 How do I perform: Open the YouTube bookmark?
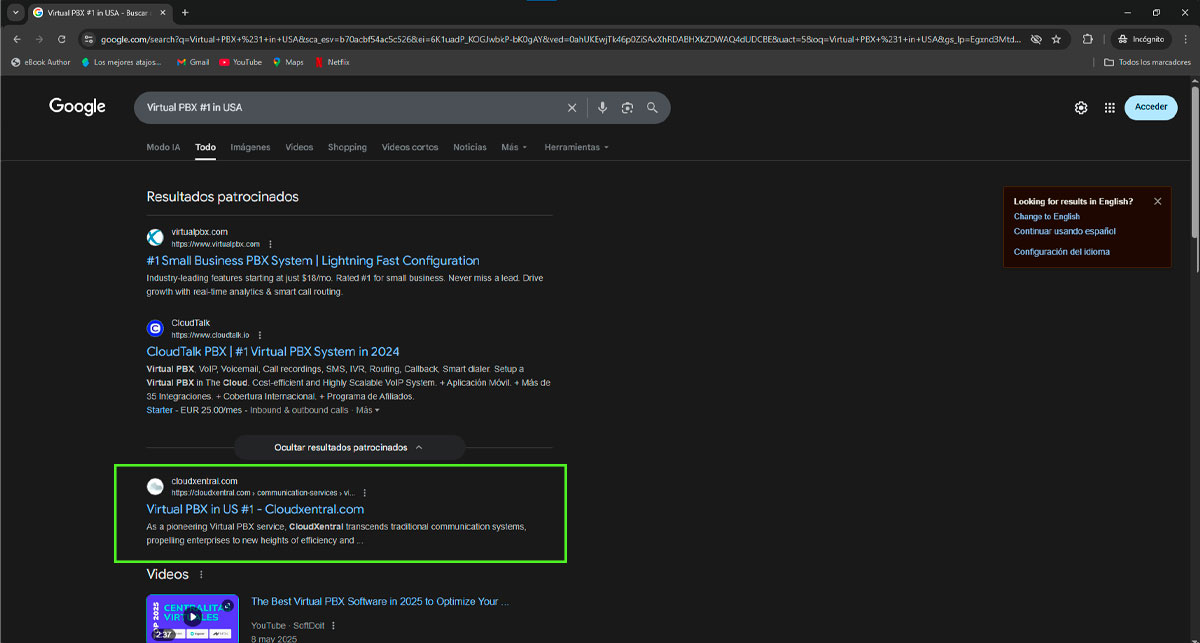(x=240, y=62)
